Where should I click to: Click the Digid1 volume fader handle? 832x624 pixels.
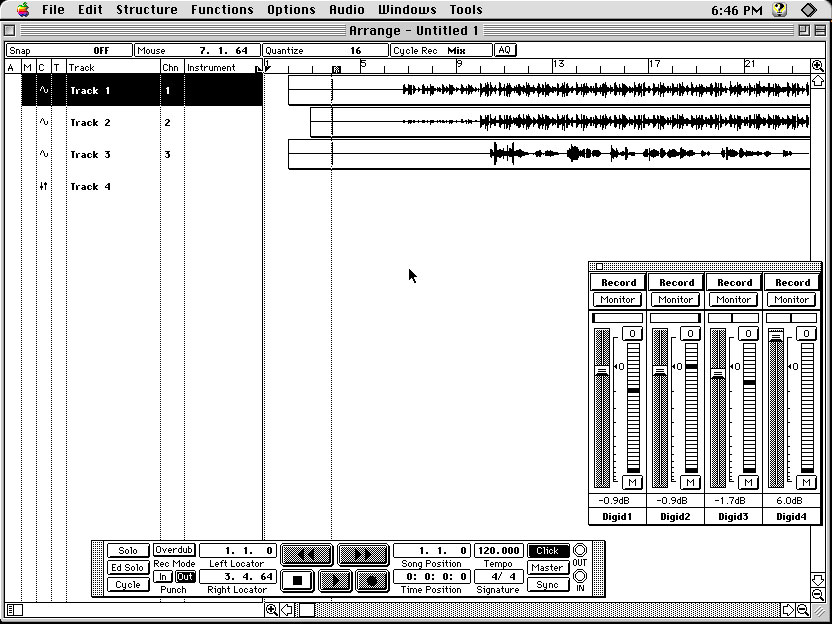point(602,371)
